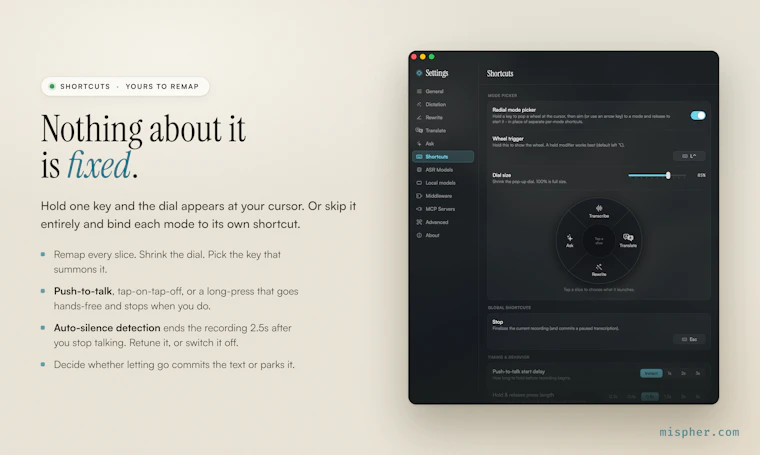
Task: Open the mispher.com link
Action: pyautogui.click(x=699, y=432)
